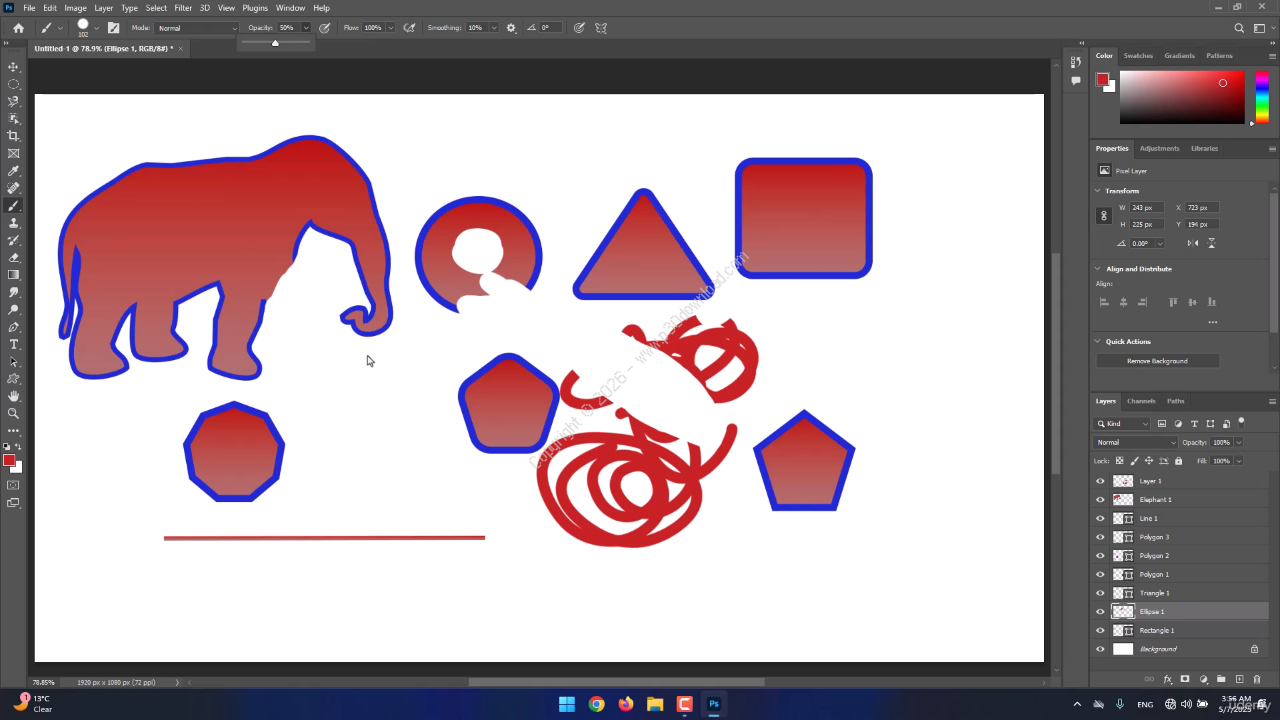Hide the Background layer

click(1100, 649)
